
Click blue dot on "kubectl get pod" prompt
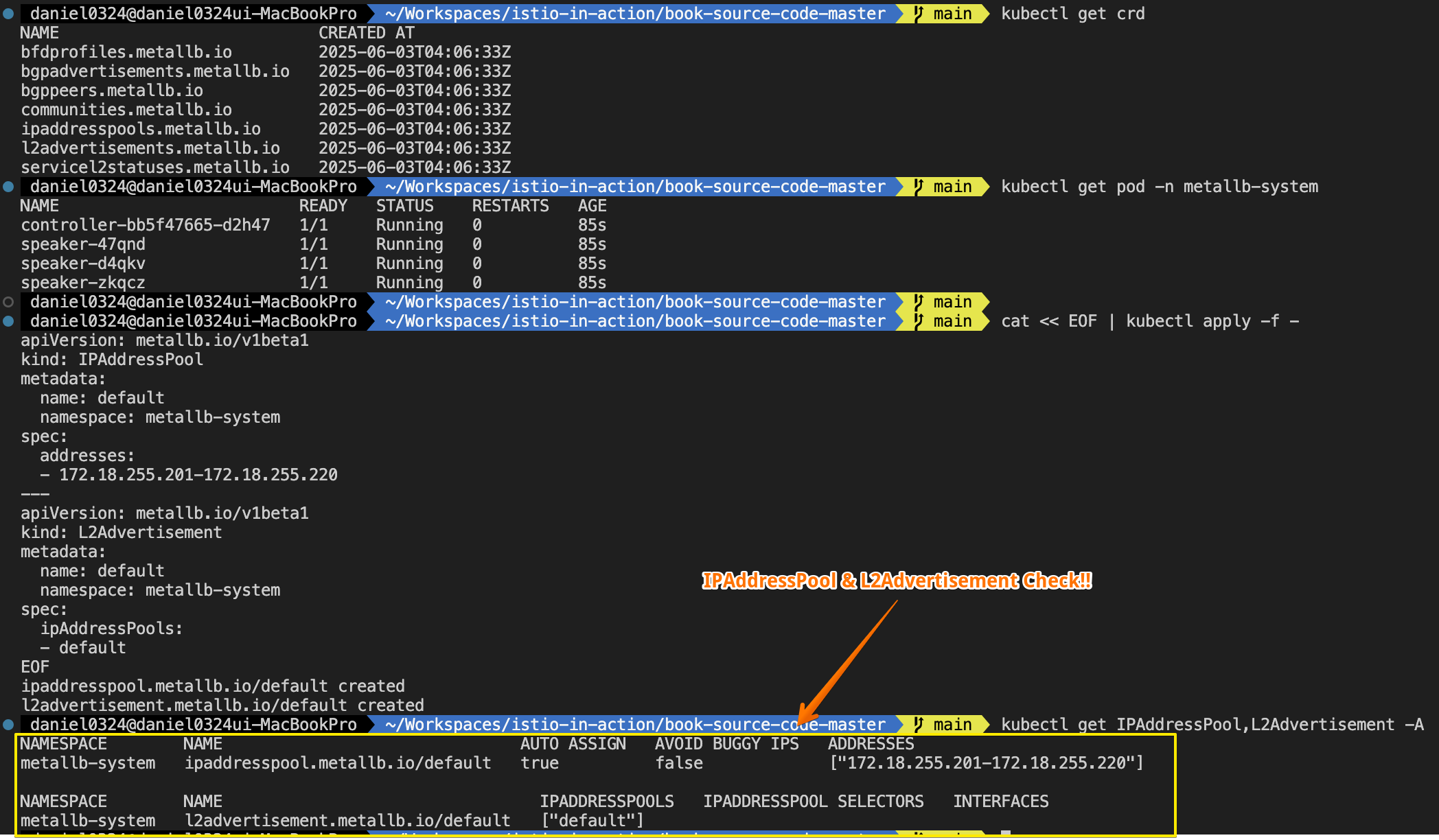[x=8, y=187]
